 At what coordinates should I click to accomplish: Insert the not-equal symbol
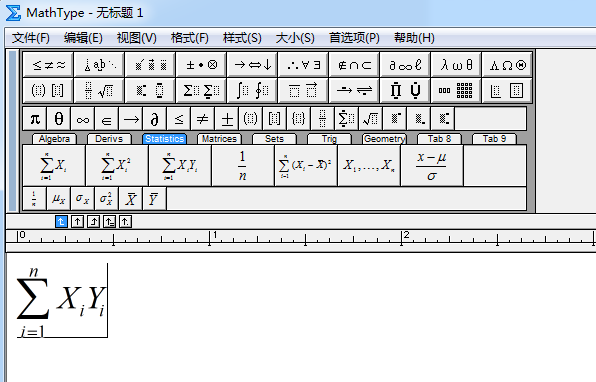[x=203, y=119]
